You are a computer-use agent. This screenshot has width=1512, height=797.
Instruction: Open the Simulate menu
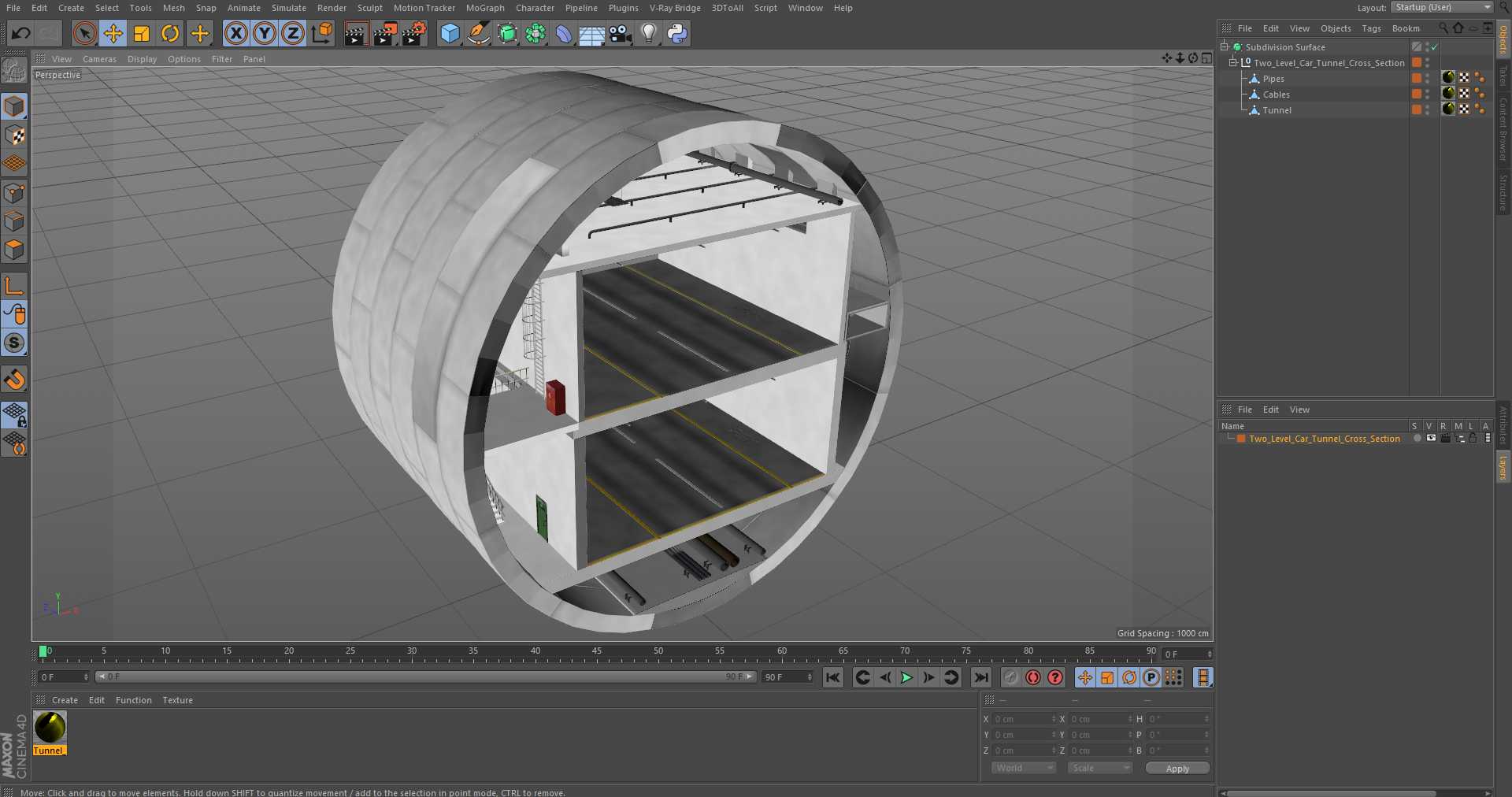289,8
